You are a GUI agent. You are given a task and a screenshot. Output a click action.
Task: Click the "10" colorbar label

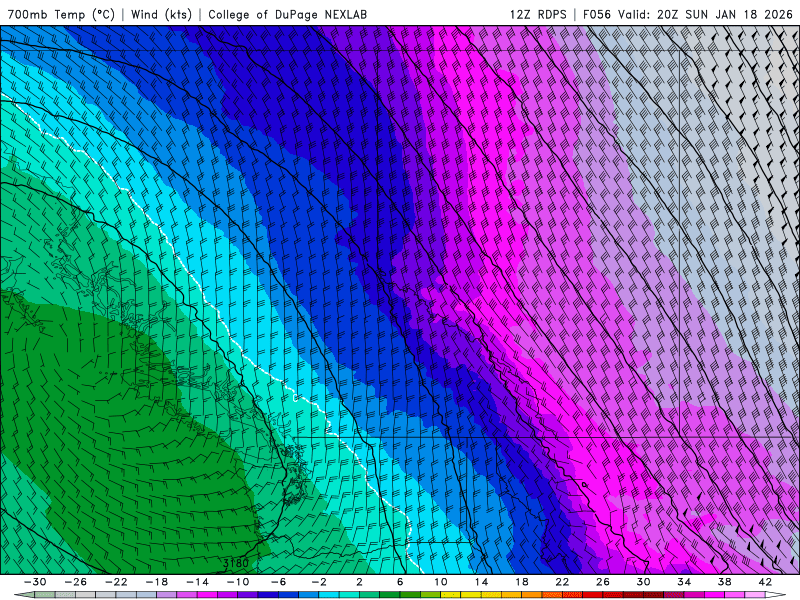441,582
